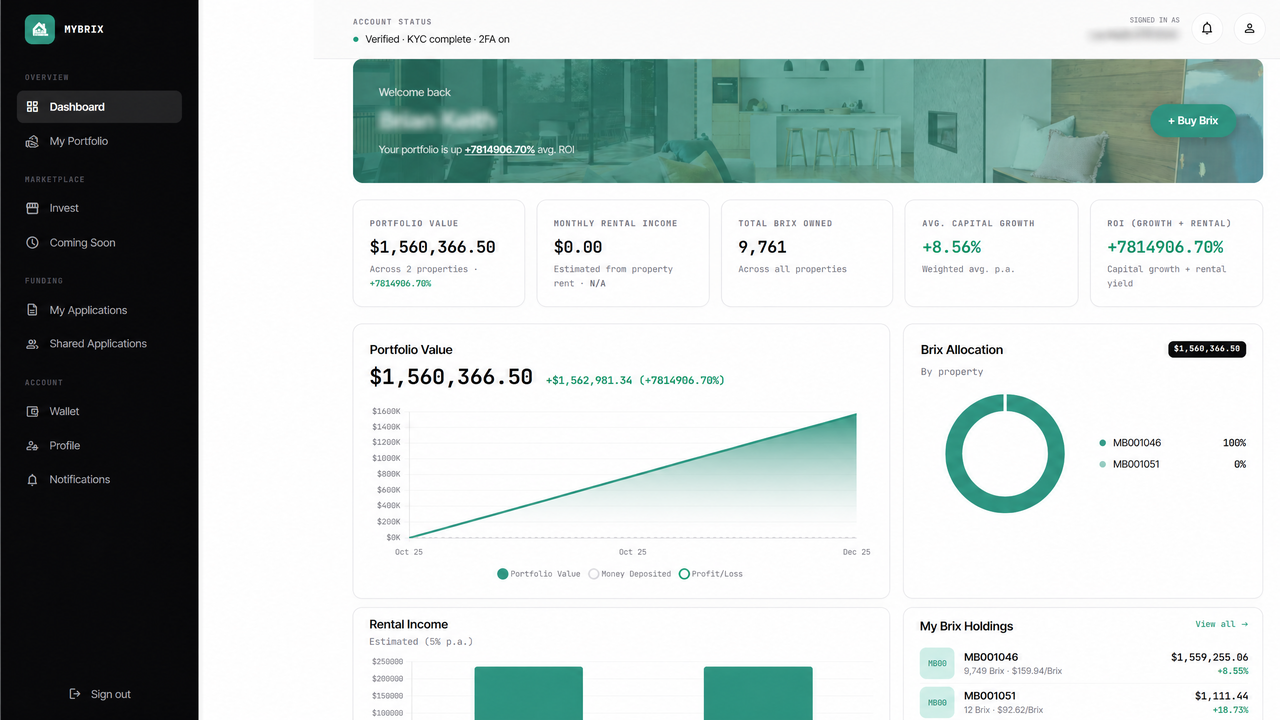
Task: Click the My Portfolio icon in sidebar
Action: coord(32,141)
